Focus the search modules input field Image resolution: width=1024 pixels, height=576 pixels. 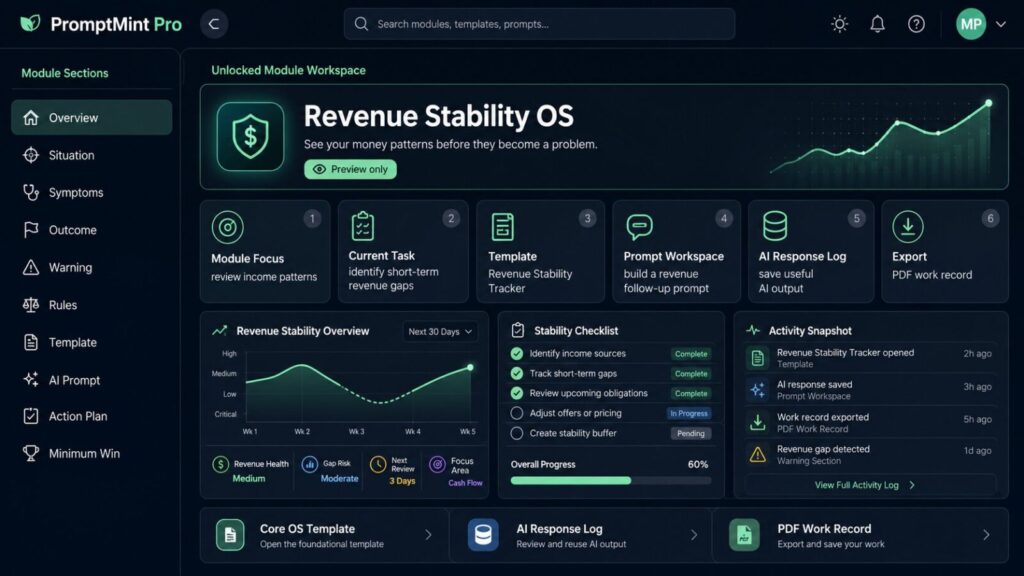tap(539, 24)
